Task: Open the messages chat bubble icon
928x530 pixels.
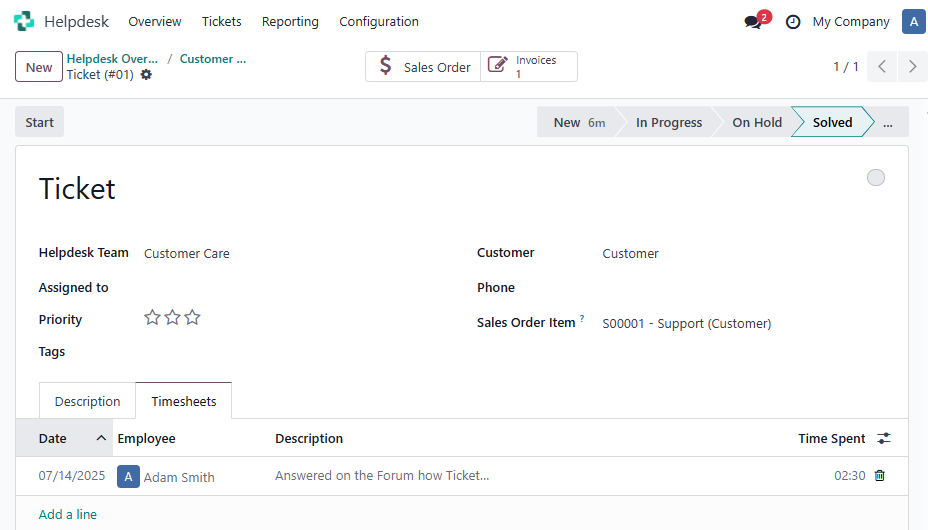Action: pos(753,22)
